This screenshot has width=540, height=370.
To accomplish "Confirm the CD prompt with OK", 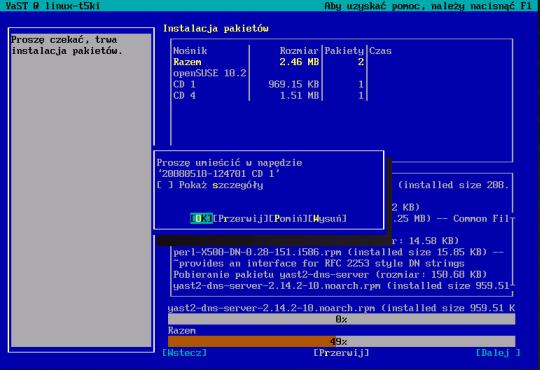I will 201,218.
